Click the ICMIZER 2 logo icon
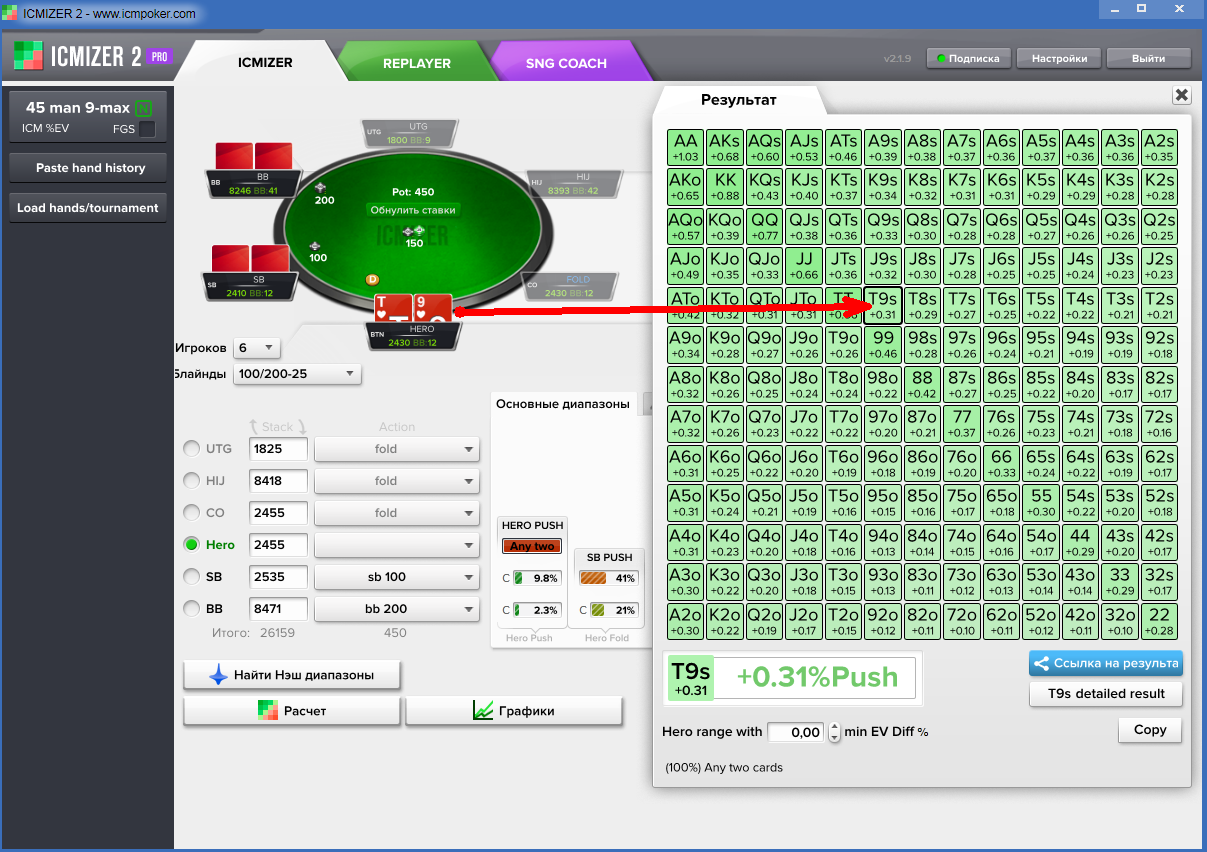 point(28,56)
